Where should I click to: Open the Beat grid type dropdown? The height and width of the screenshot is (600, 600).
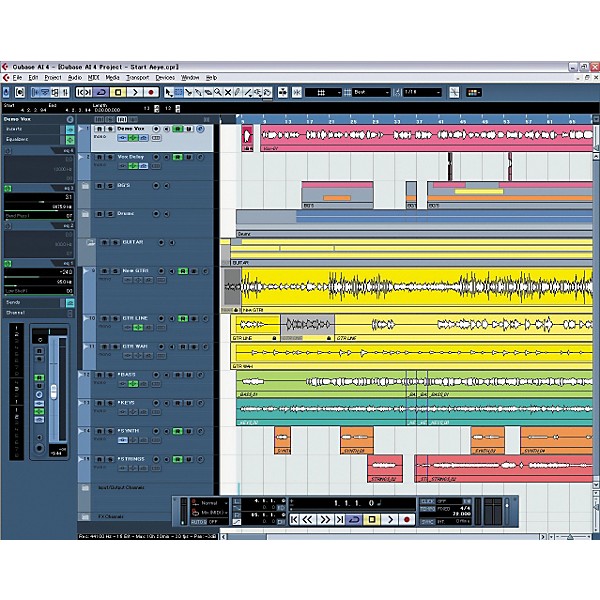[371, 92]
